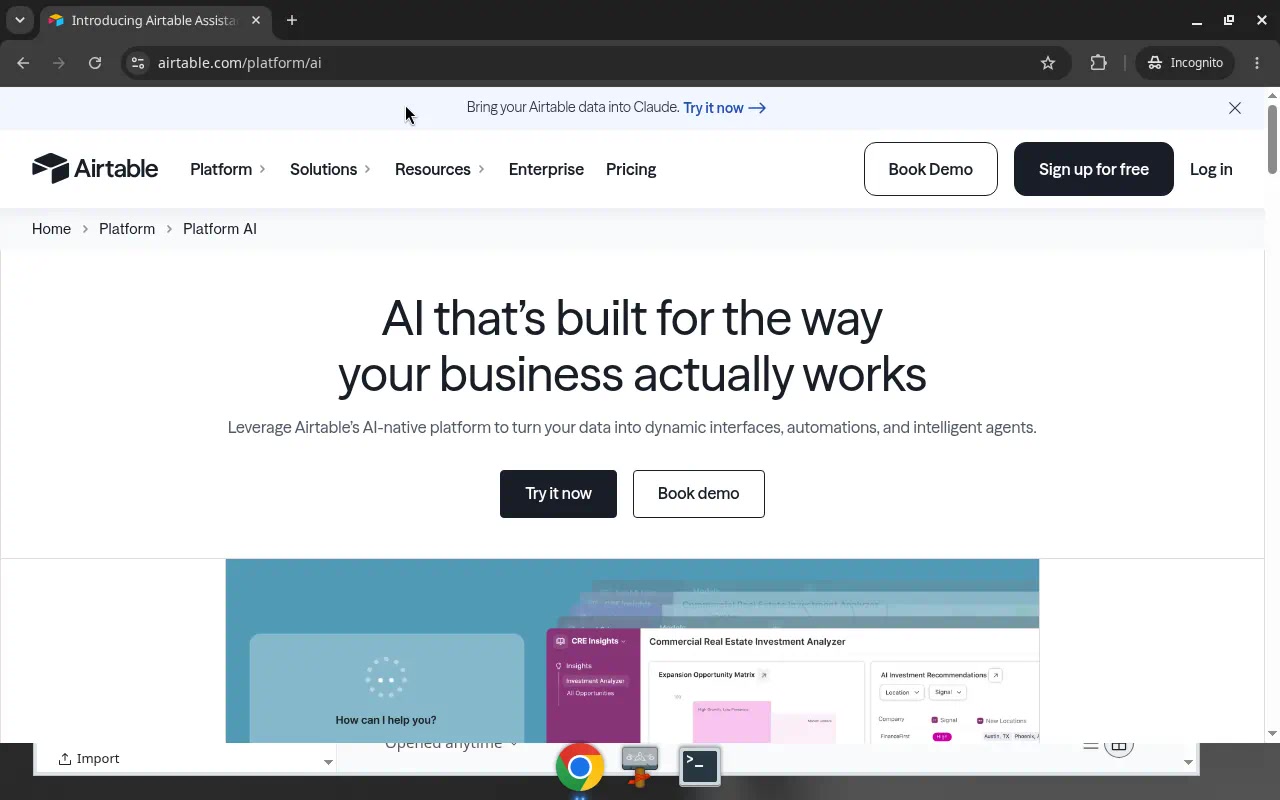The width and height of the screenshot is (1280, 800).
Task: Select Investment Analyzer in the preview sidebar
Action: [x=595, y=681]
